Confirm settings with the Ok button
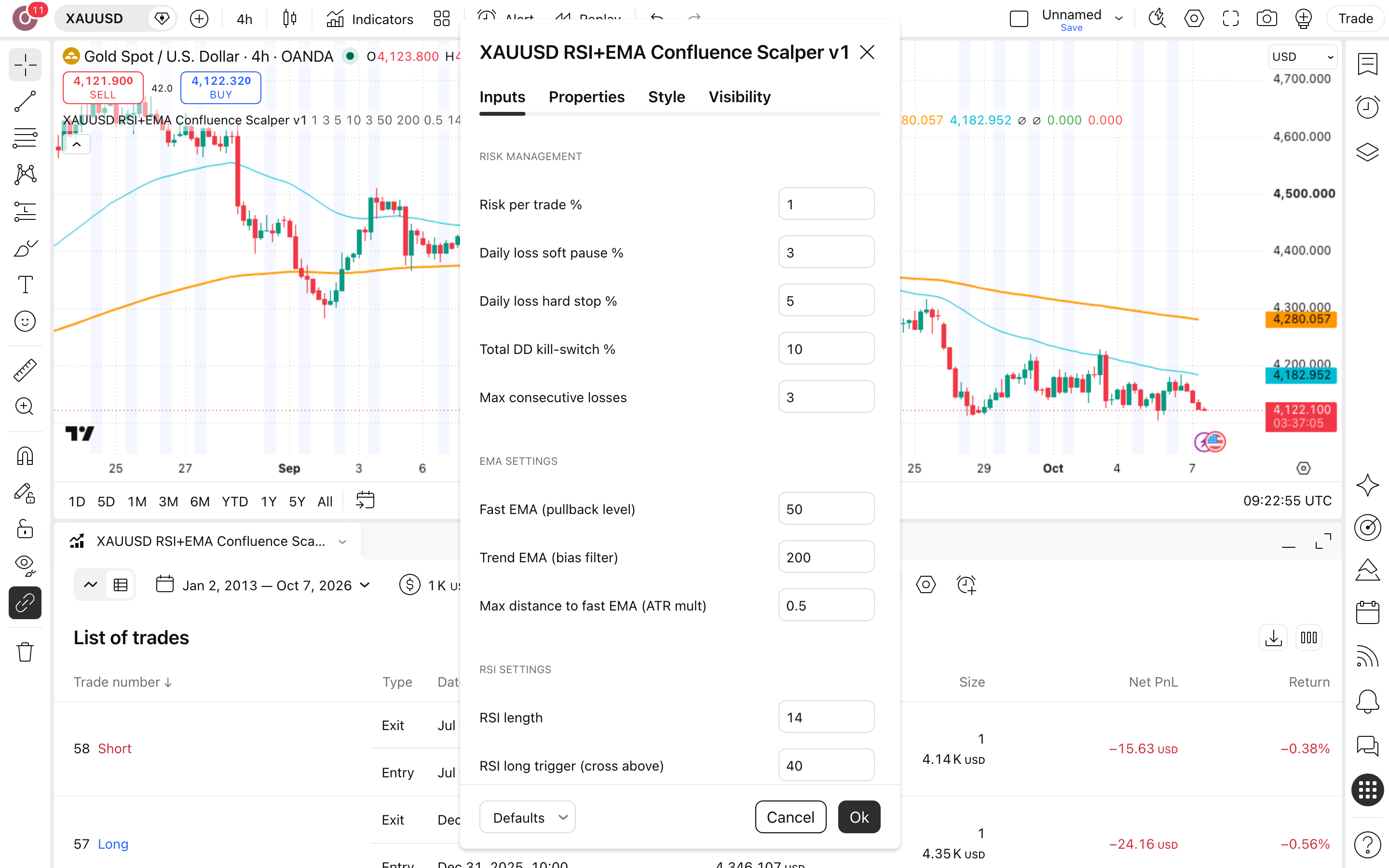 858,817
